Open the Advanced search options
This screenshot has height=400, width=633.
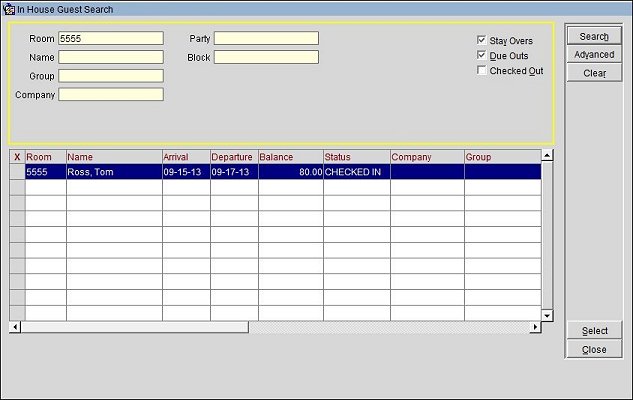594,54
